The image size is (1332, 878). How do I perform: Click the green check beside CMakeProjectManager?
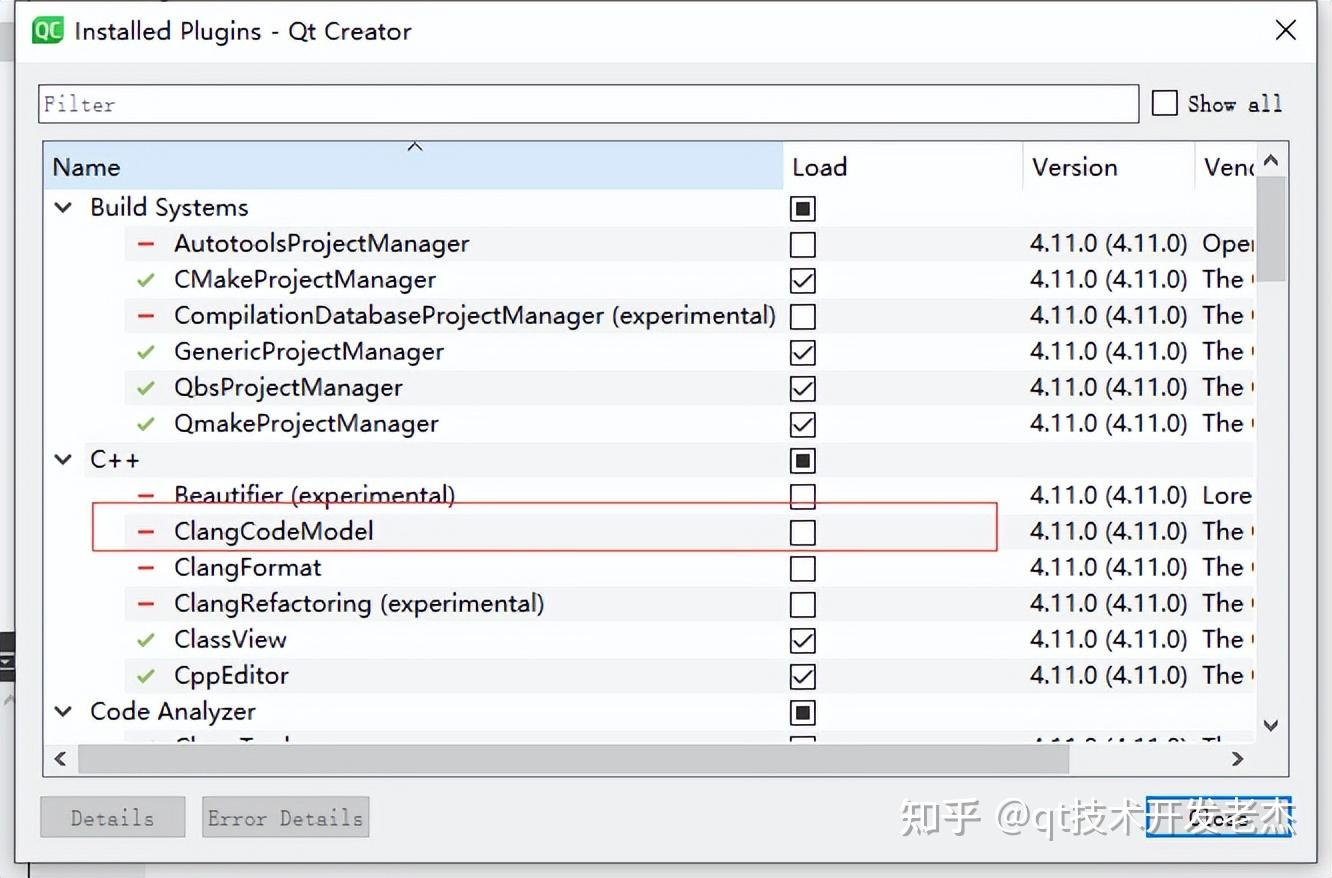pos(145,280)
